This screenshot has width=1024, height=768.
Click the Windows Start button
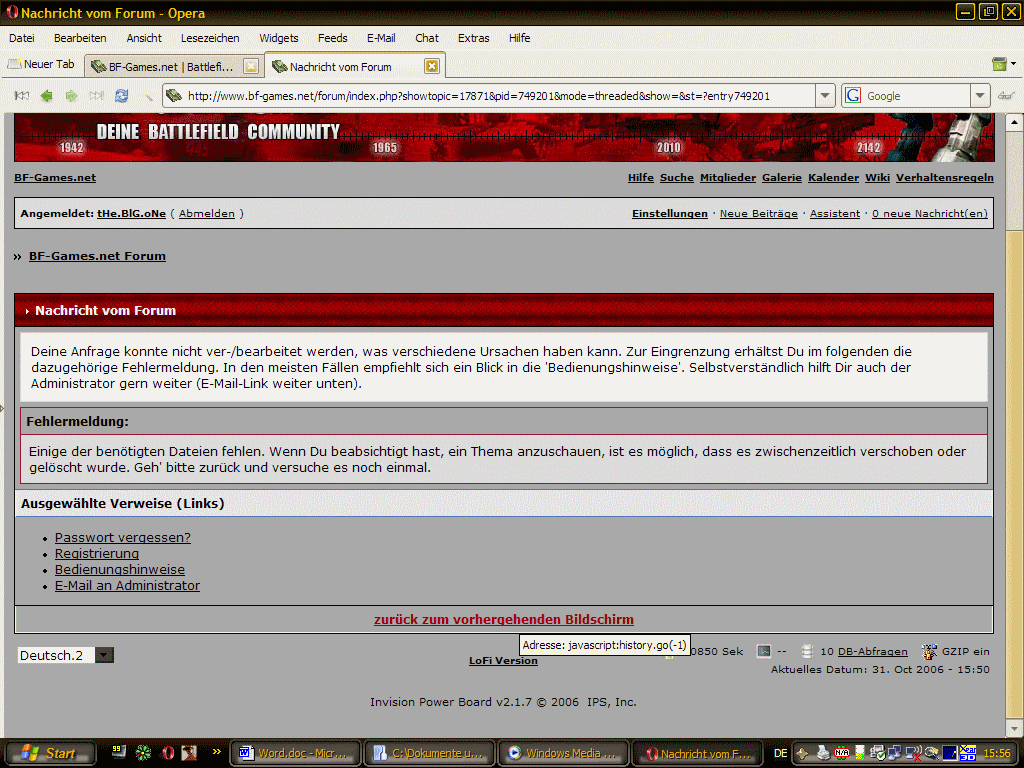click(x=50, y=753)
